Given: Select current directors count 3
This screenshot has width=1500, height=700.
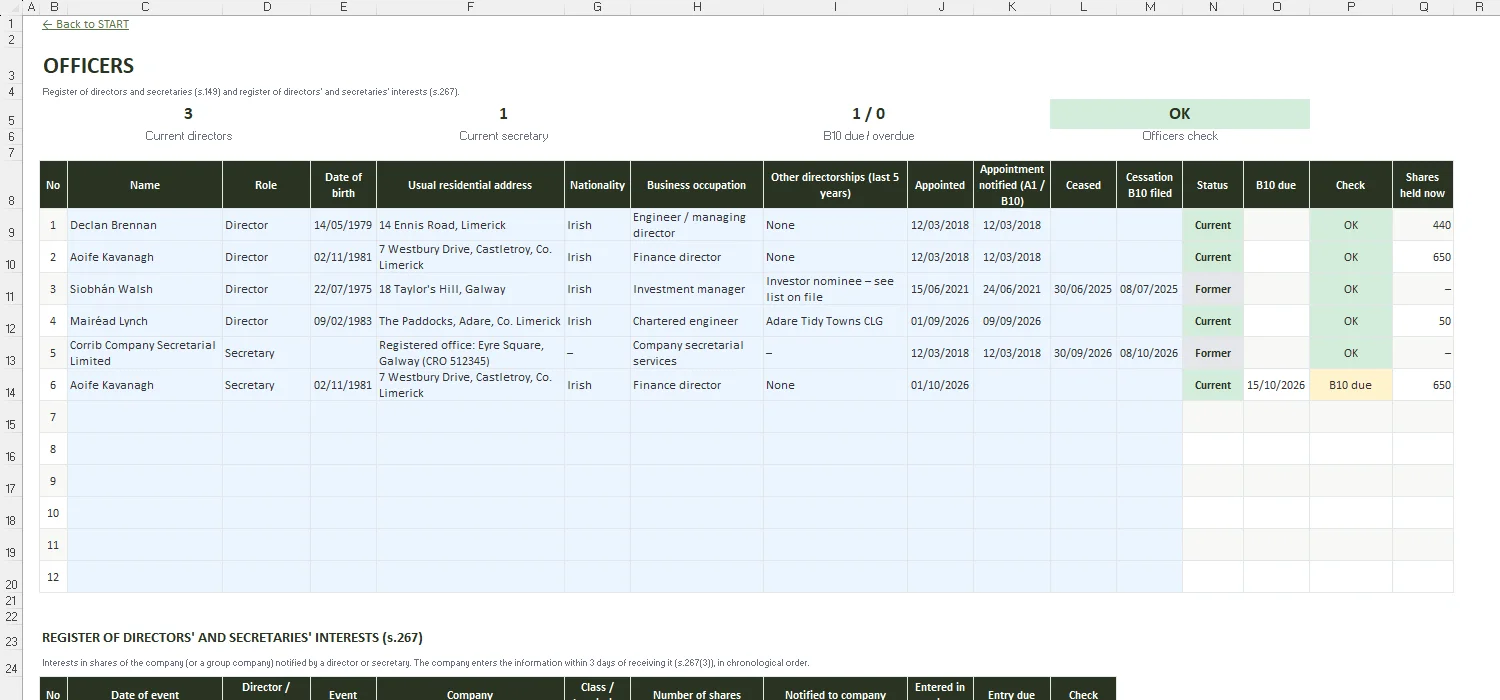Looking at the screenshot, I should tap(188, 114).
